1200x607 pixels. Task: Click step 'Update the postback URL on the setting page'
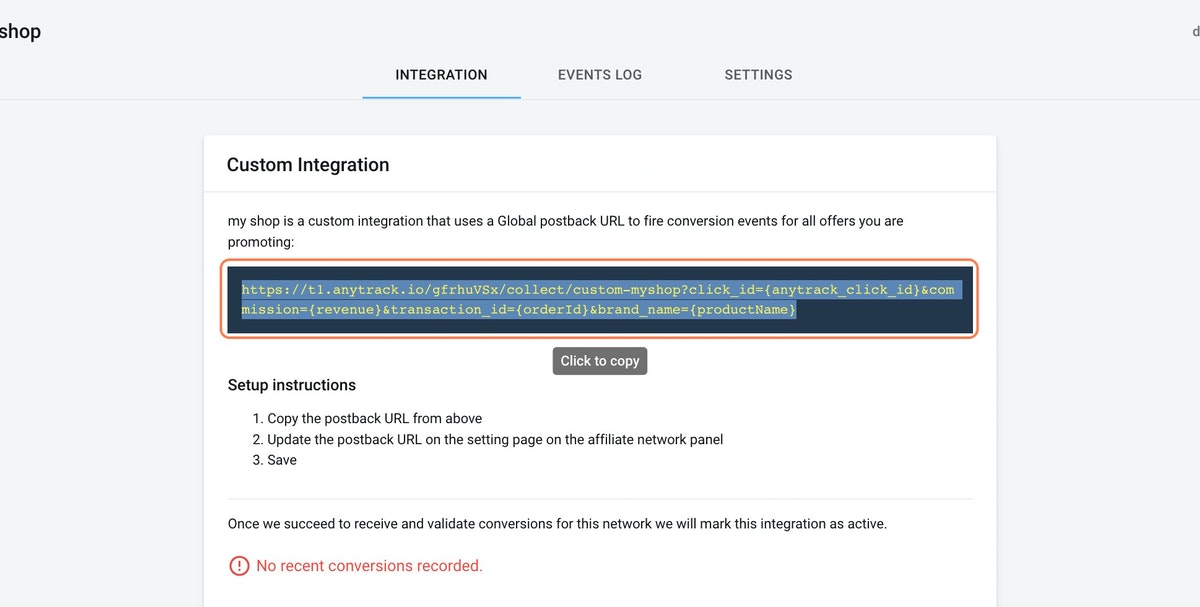pyautogui.click(x=495, y=439)
